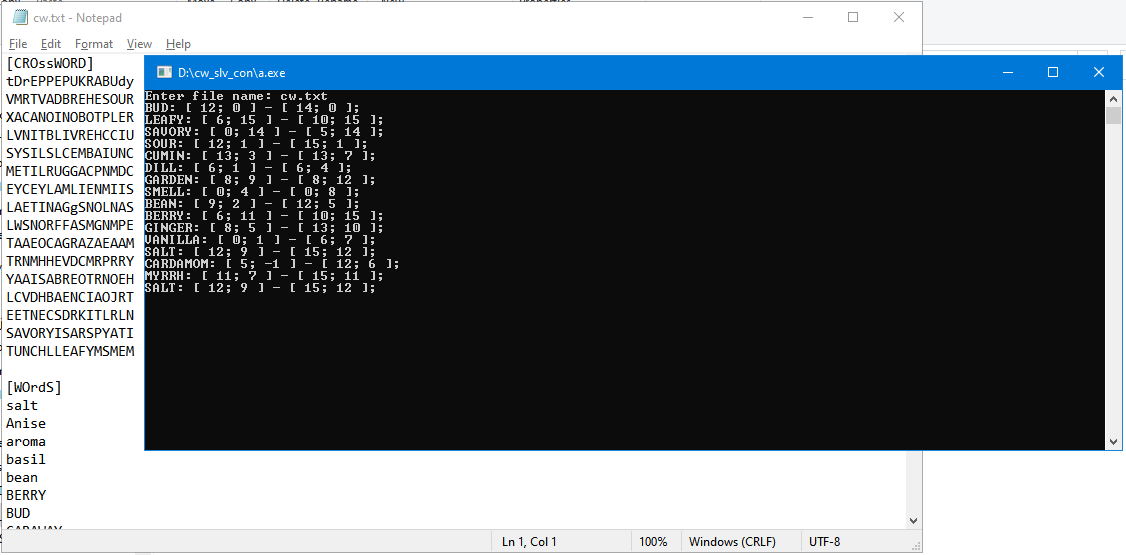Minimize the a.exe console window
Image resolution: width=1126 pixels, height=555 pixels.
tap(1008, 72)
